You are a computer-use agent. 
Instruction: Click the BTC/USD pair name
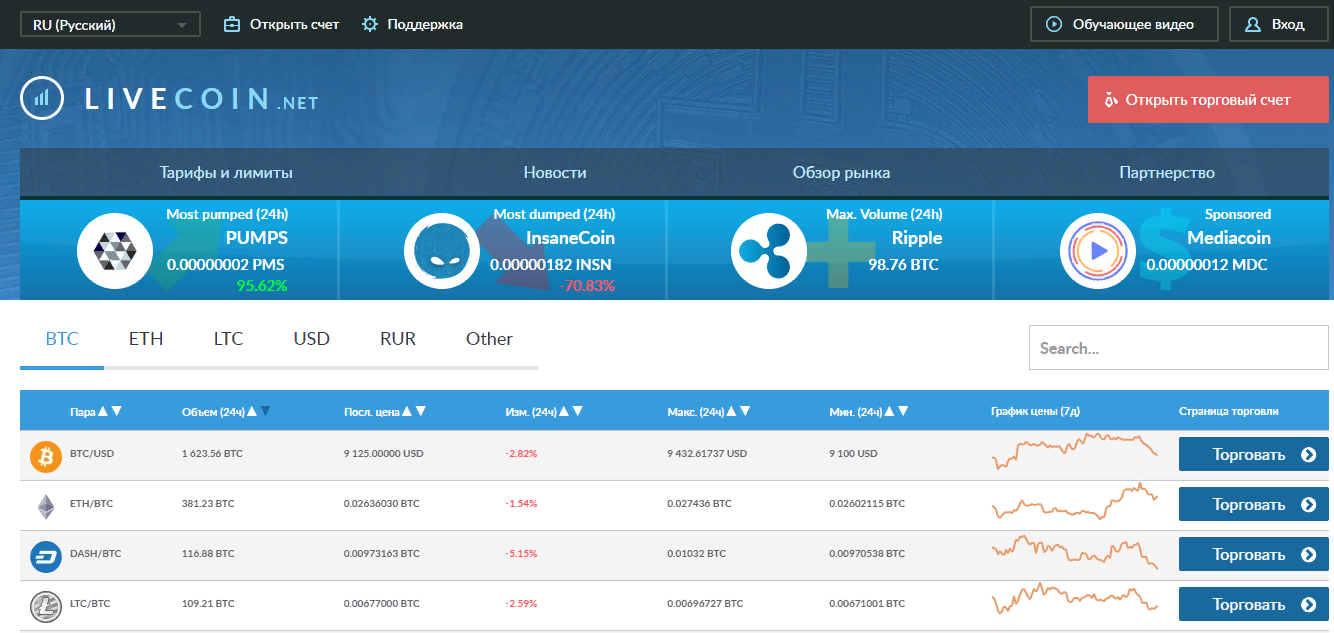point(92,453)
